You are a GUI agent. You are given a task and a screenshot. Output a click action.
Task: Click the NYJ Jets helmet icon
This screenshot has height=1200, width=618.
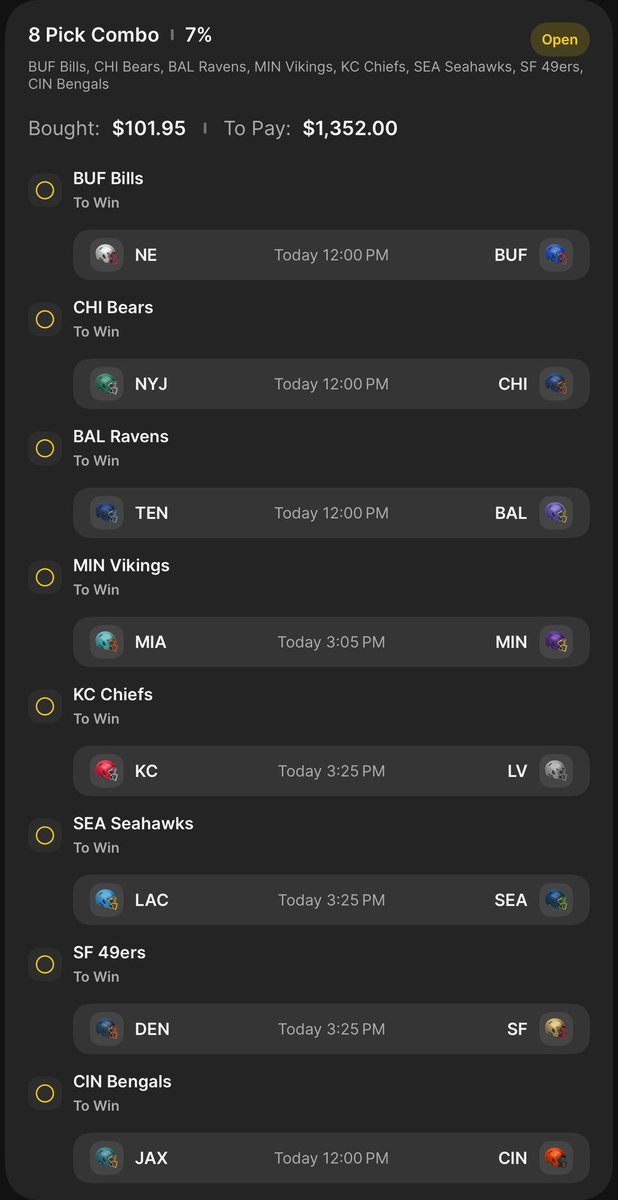point(106,384)
